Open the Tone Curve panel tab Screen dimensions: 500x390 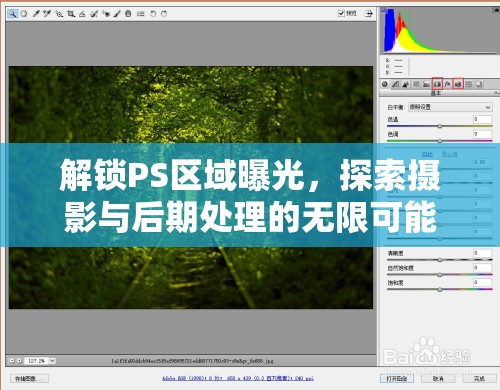tap(395, 84)
